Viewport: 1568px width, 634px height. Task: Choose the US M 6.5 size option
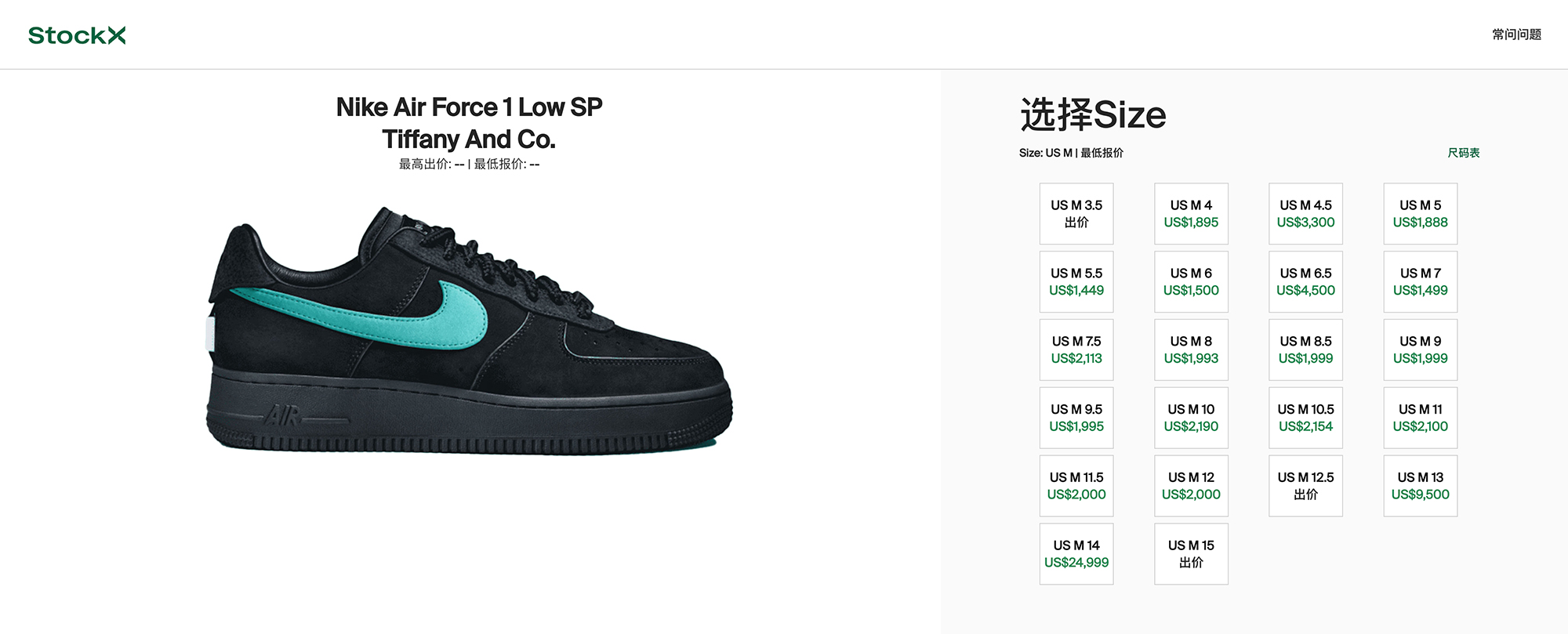tap(1305, 282)
